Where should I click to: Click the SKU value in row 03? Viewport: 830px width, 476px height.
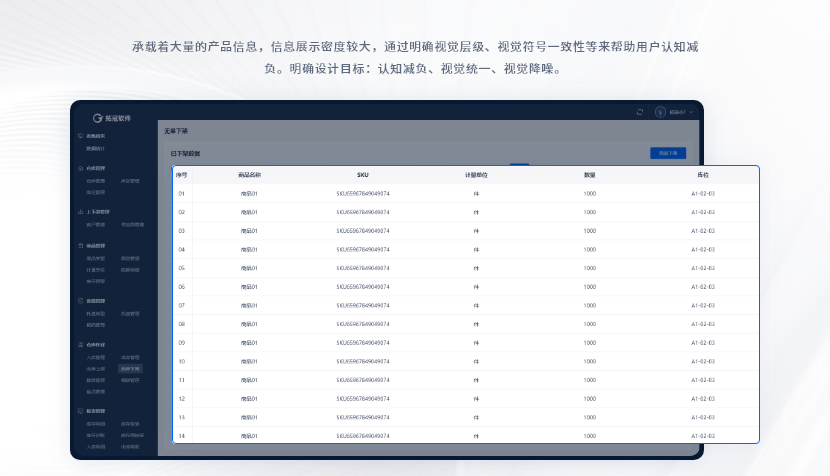pyautogui.click(x=363, y=231)
